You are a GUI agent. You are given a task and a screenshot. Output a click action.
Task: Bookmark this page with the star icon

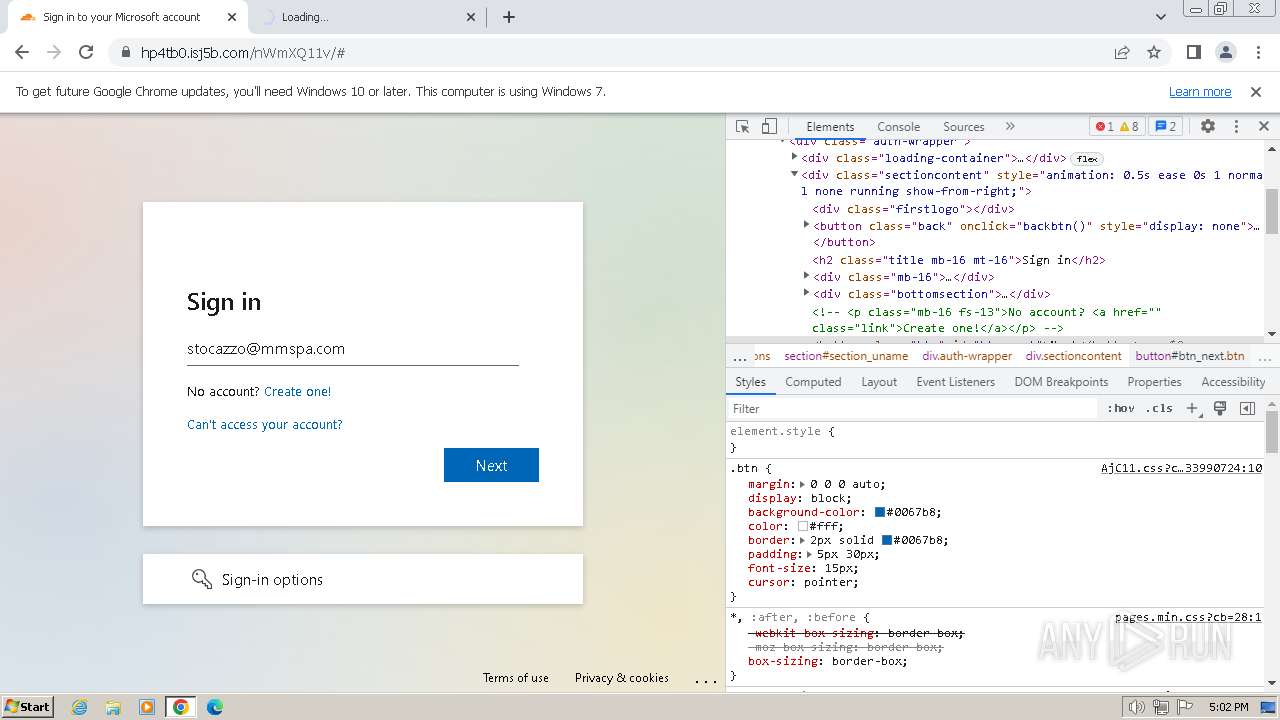click(1154, 53)
